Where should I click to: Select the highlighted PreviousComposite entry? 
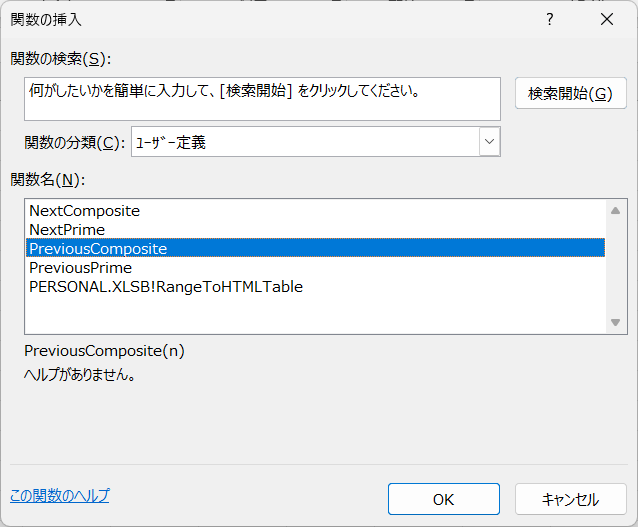tap(315, 249)
